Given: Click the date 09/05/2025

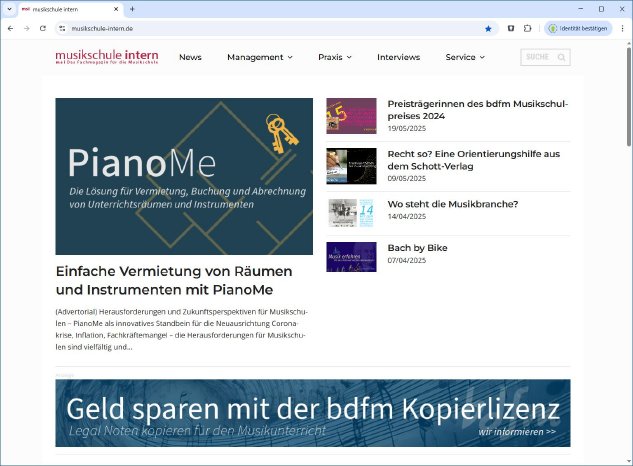Looking at the screenshot, I should coord(407,178).
